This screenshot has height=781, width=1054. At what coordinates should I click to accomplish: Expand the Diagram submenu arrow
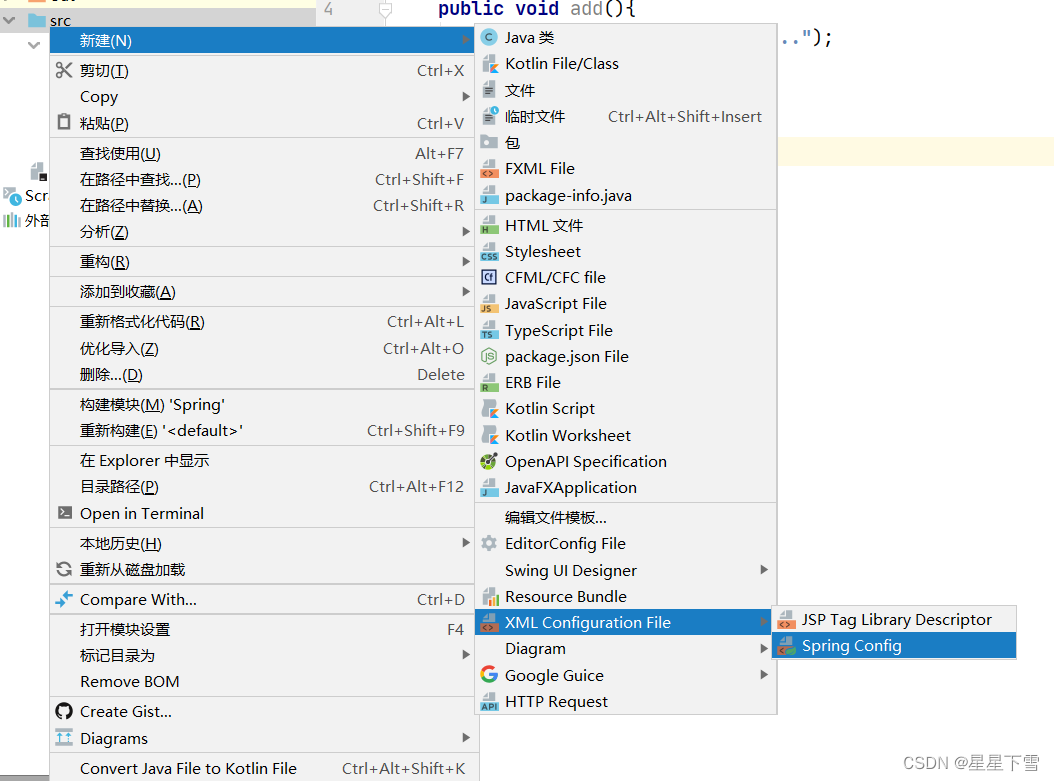764,649
